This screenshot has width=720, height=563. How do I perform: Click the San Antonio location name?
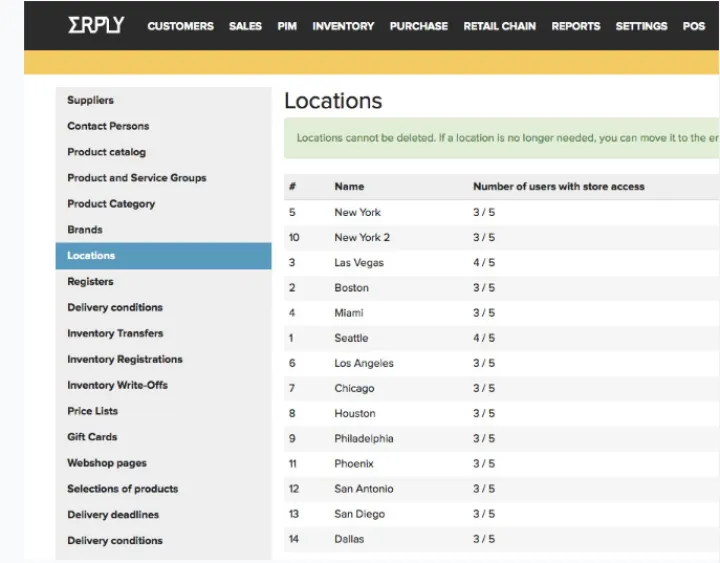[x=364, y=489]
